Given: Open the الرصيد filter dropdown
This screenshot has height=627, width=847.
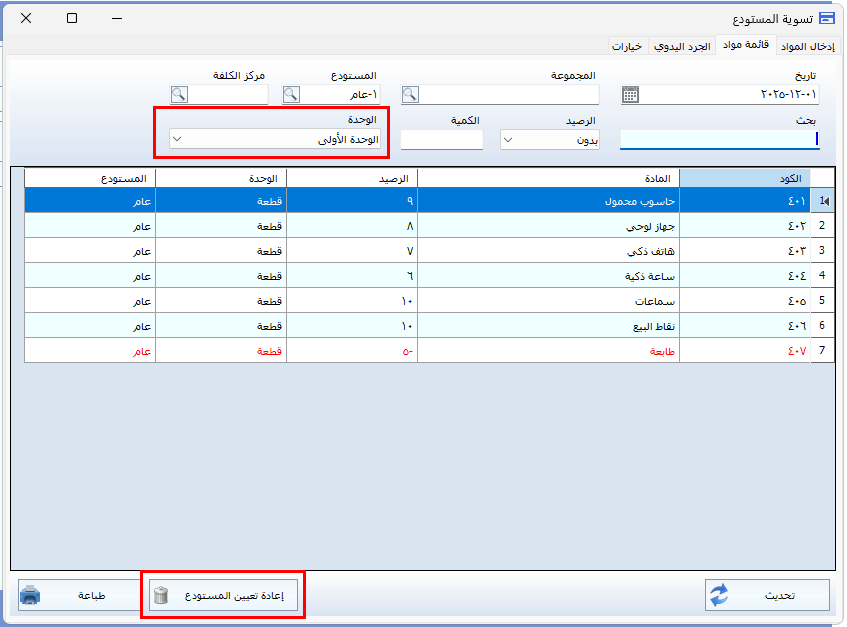Looking at the screenshot, I should pos(507,140).
